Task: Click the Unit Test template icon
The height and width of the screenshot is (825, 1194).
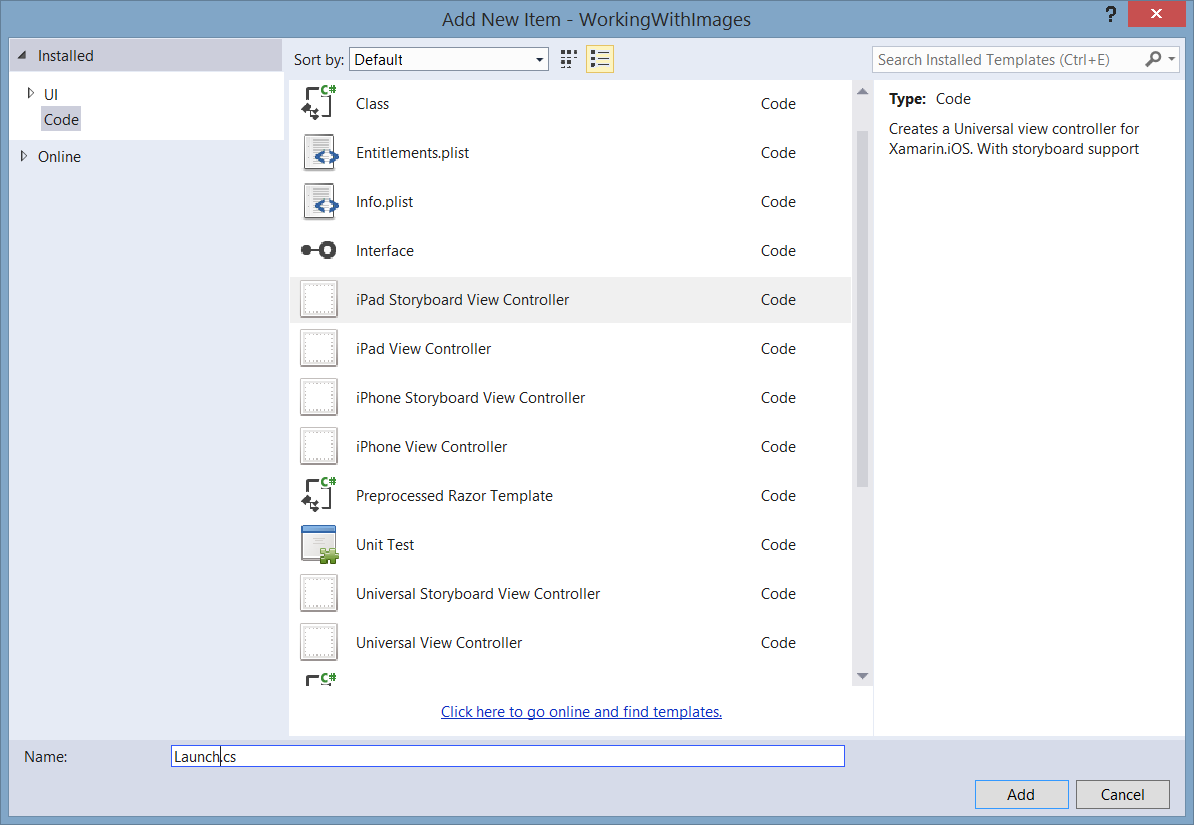Action: pos(319,545)
